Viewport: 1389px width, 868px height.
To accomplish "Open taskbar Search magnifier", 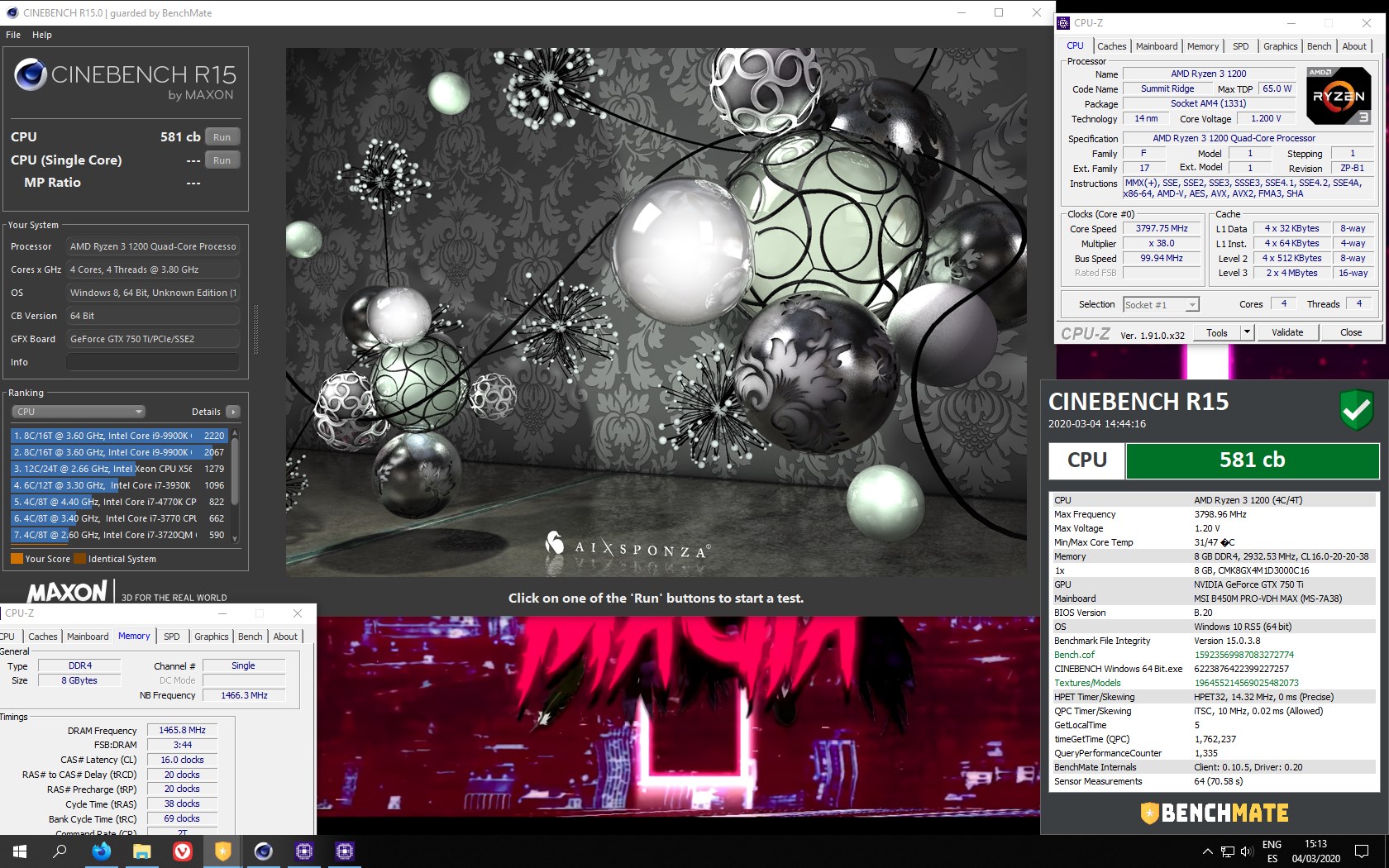I will pos(60,851).
